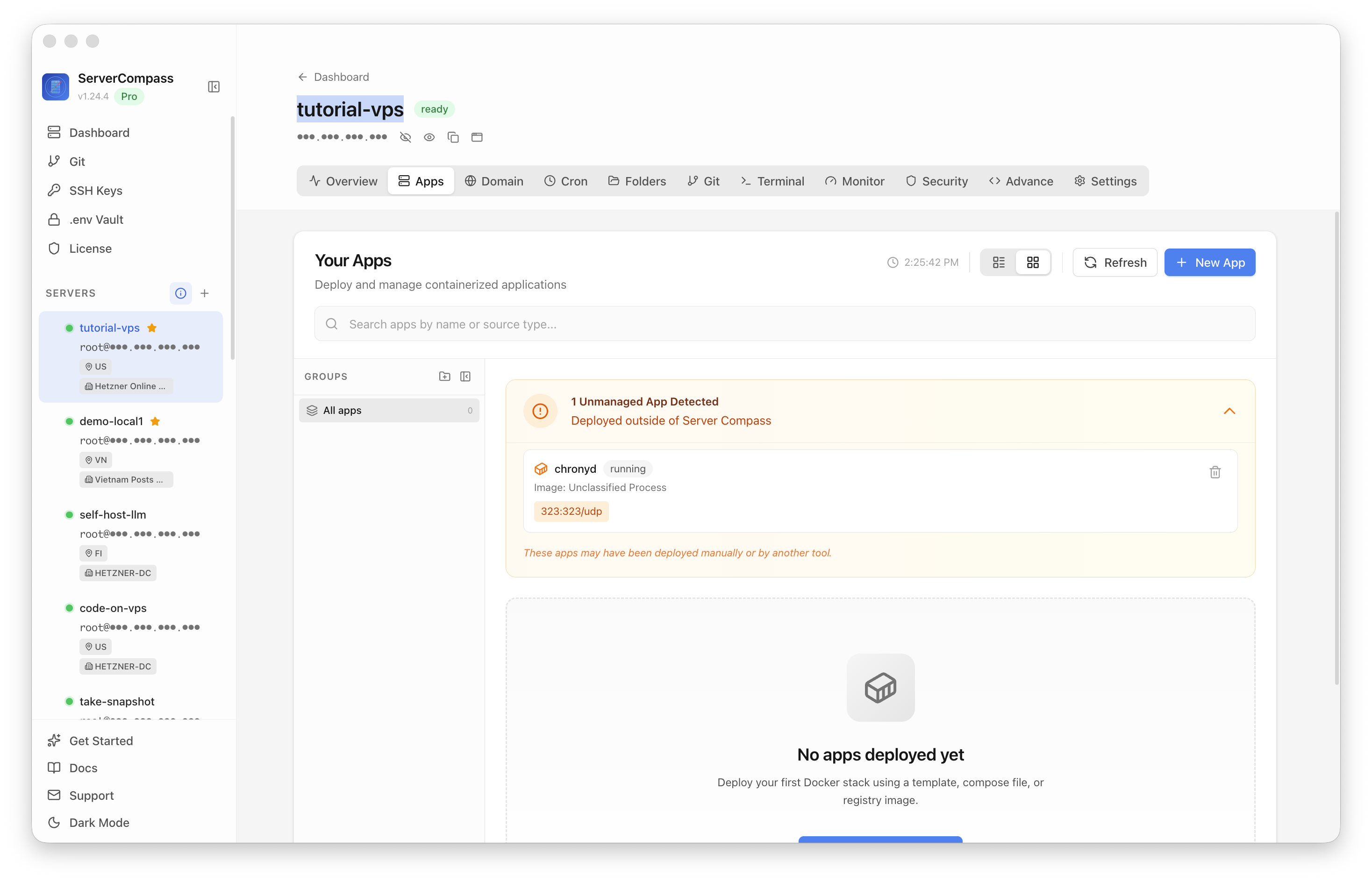Click the sidebar vertical scrollbar
This screenshot has width=1372, height=882.
click(233, 238)
